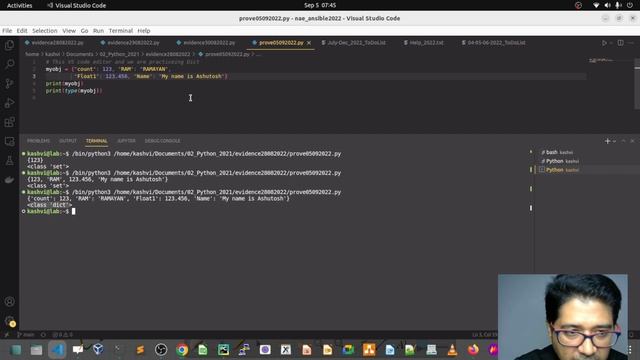
Task: Open the Terminal menu
Action: pos(120,31)
